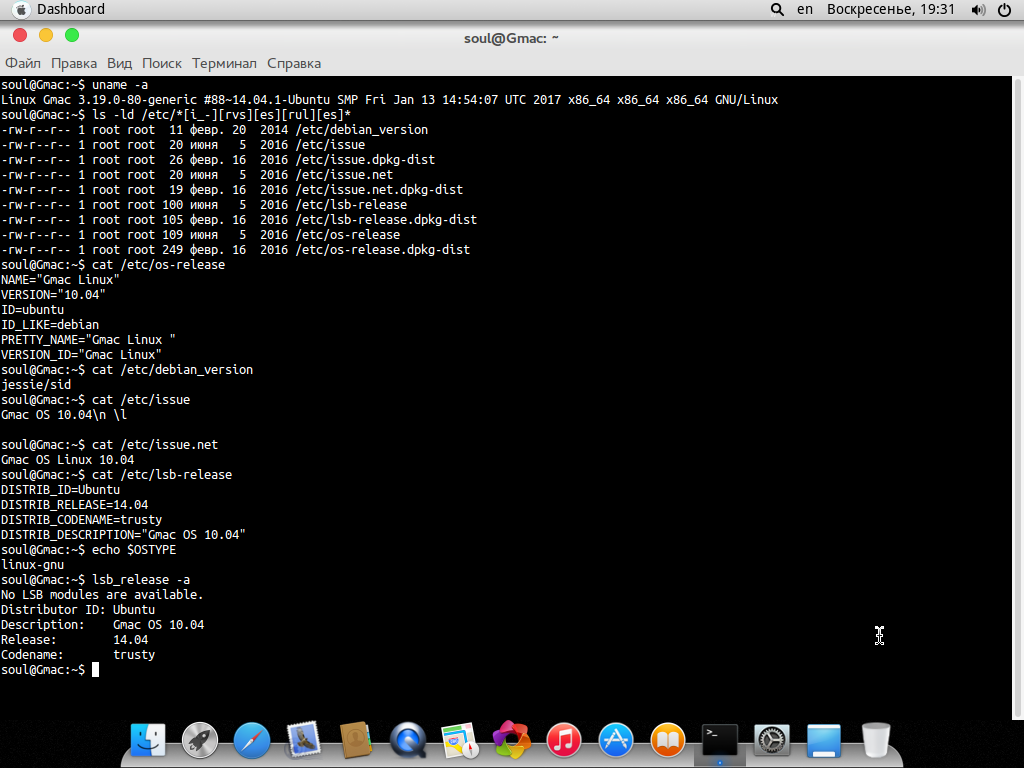Click the text /etc/debian_version in listing
1024x768 pixels.
[362, 129]
